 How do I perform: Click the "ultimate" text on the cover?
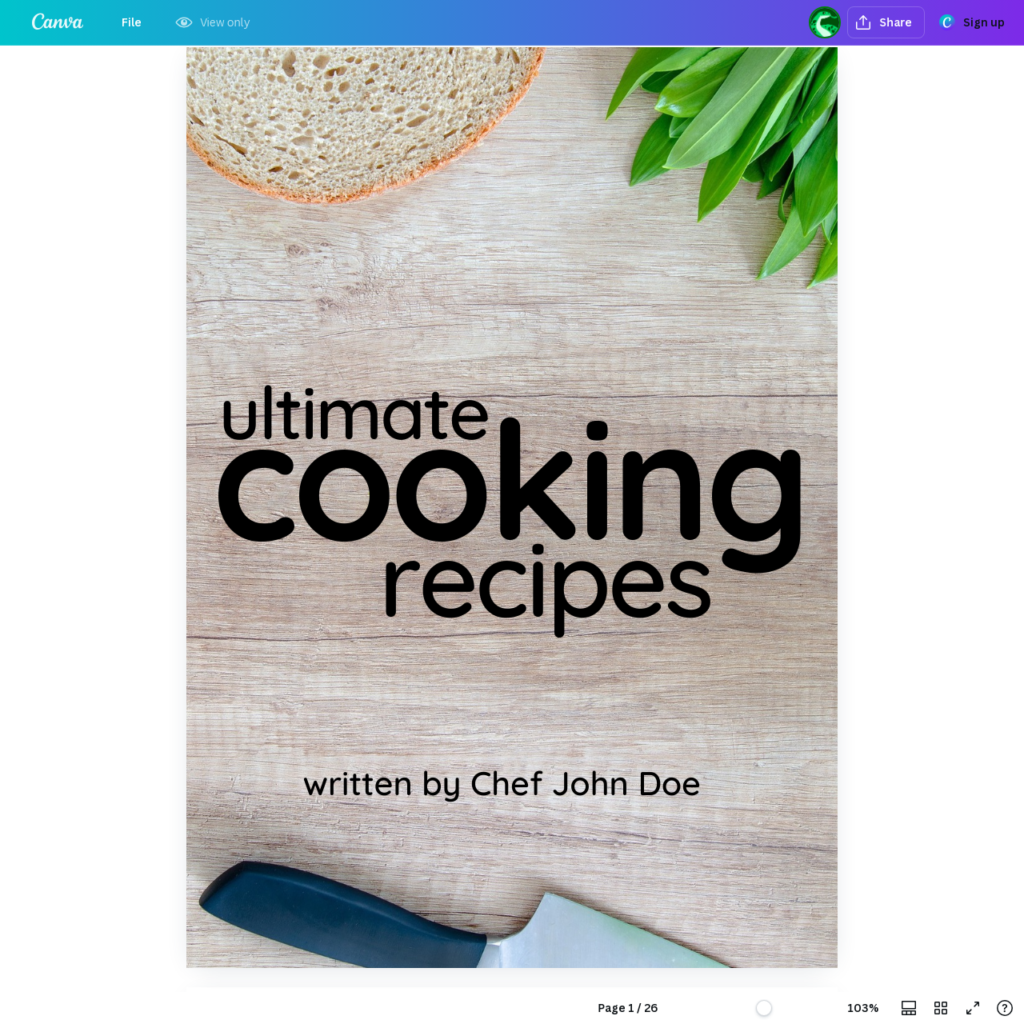pos(355,414)
